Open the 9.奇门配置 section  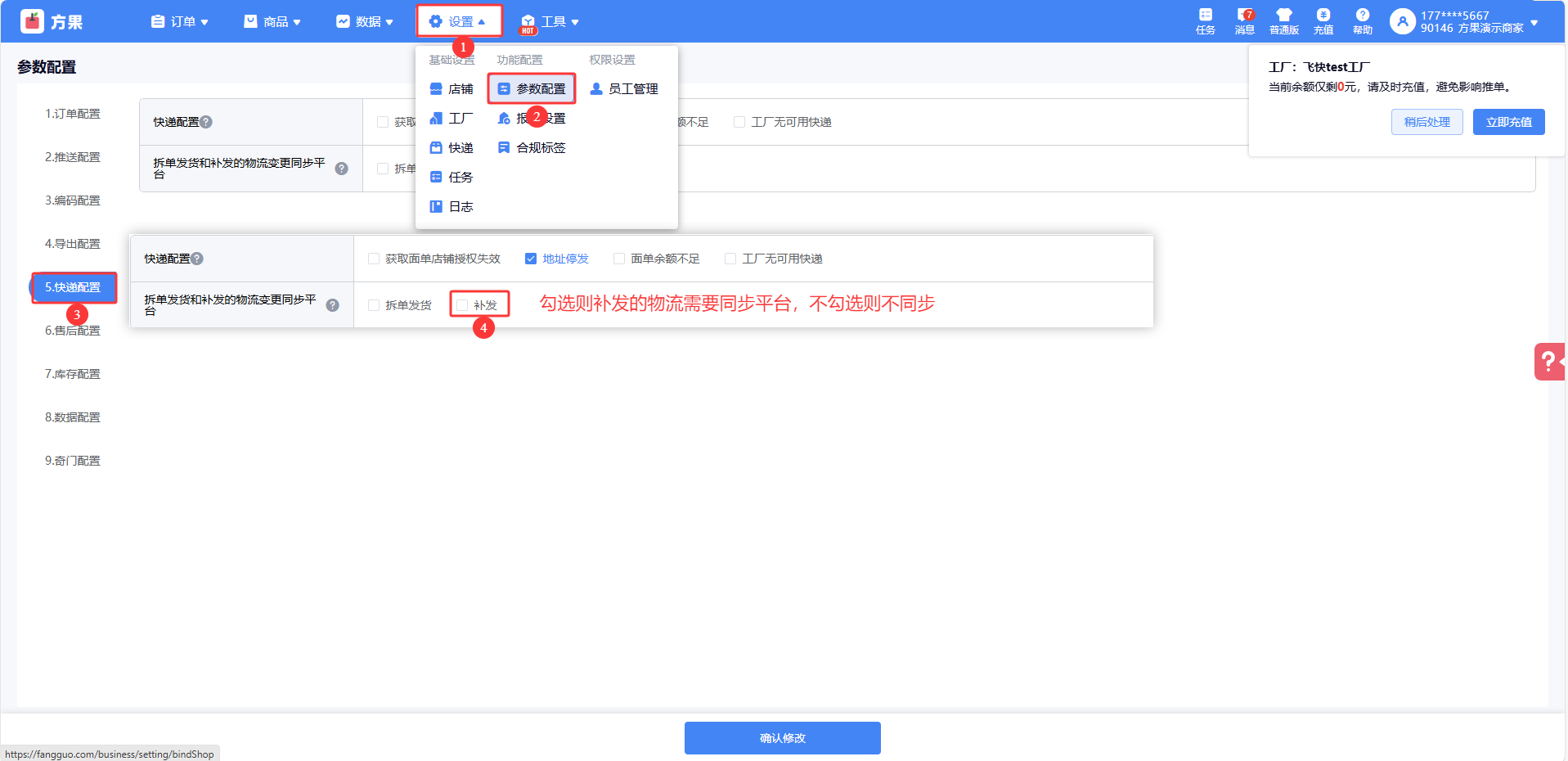pos(73,461)
